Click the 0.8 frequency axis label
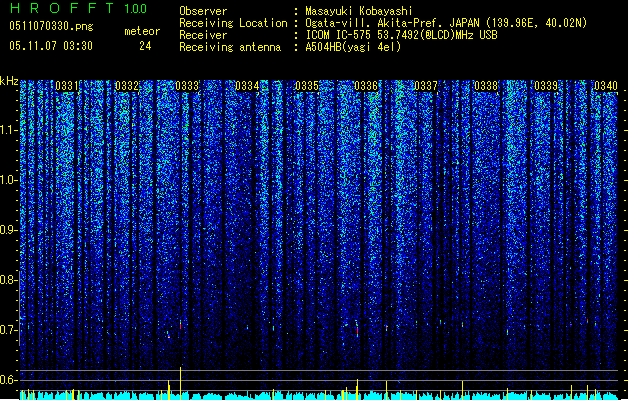This screenshot has height=400, width=629. point(8,280)
